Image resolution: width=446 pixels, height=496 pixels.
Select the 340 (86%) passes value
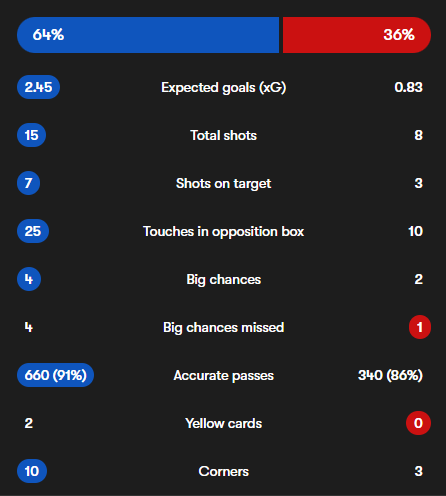point(390,375)
